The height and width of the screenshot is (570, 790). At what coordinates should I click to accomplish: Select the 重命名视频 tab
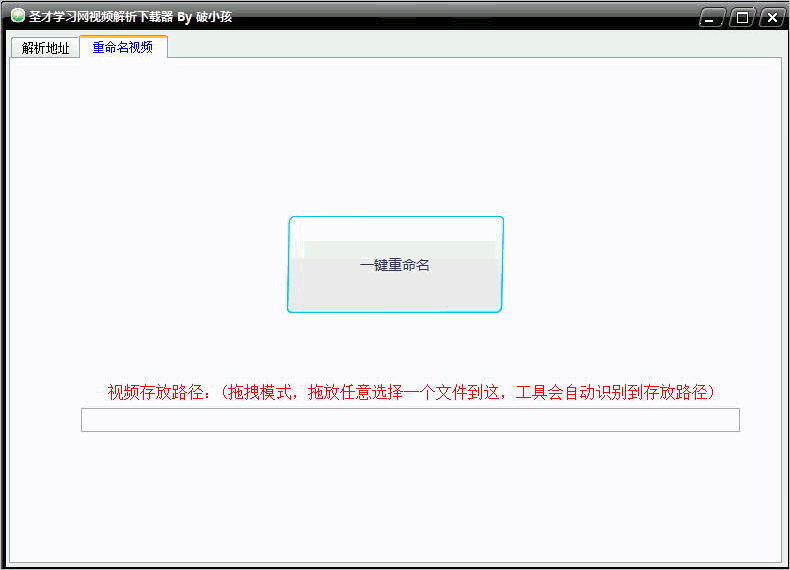(x=123, y=47)
